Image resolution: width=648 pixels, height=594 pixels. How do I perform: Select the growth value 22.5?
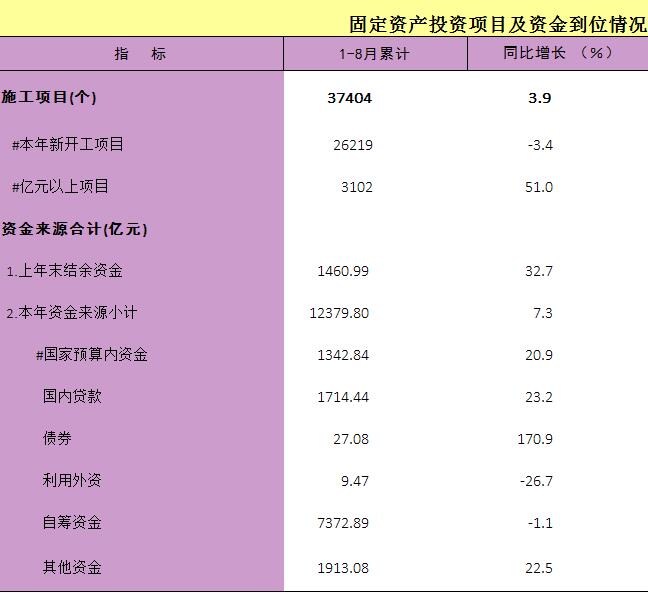coord(539,568)
